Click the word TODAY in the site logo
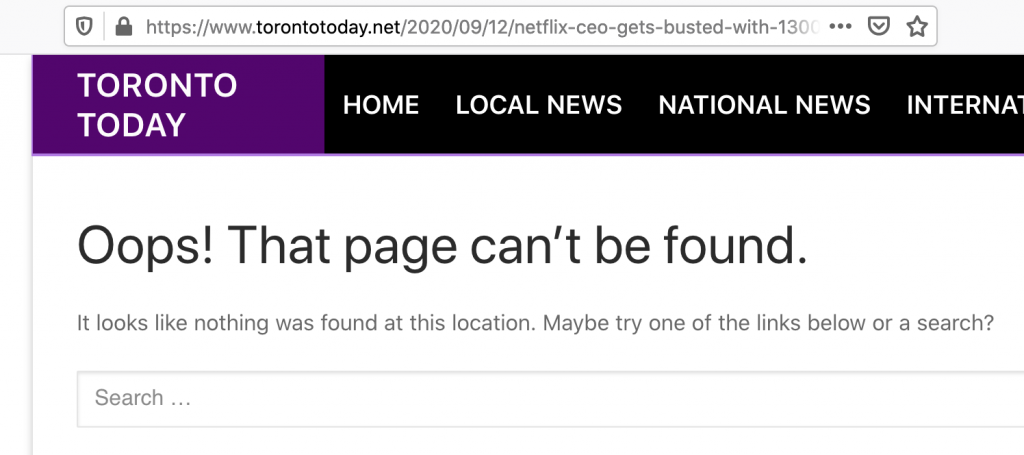Screen dimensions: 1024x455 (x=132, y=125)
